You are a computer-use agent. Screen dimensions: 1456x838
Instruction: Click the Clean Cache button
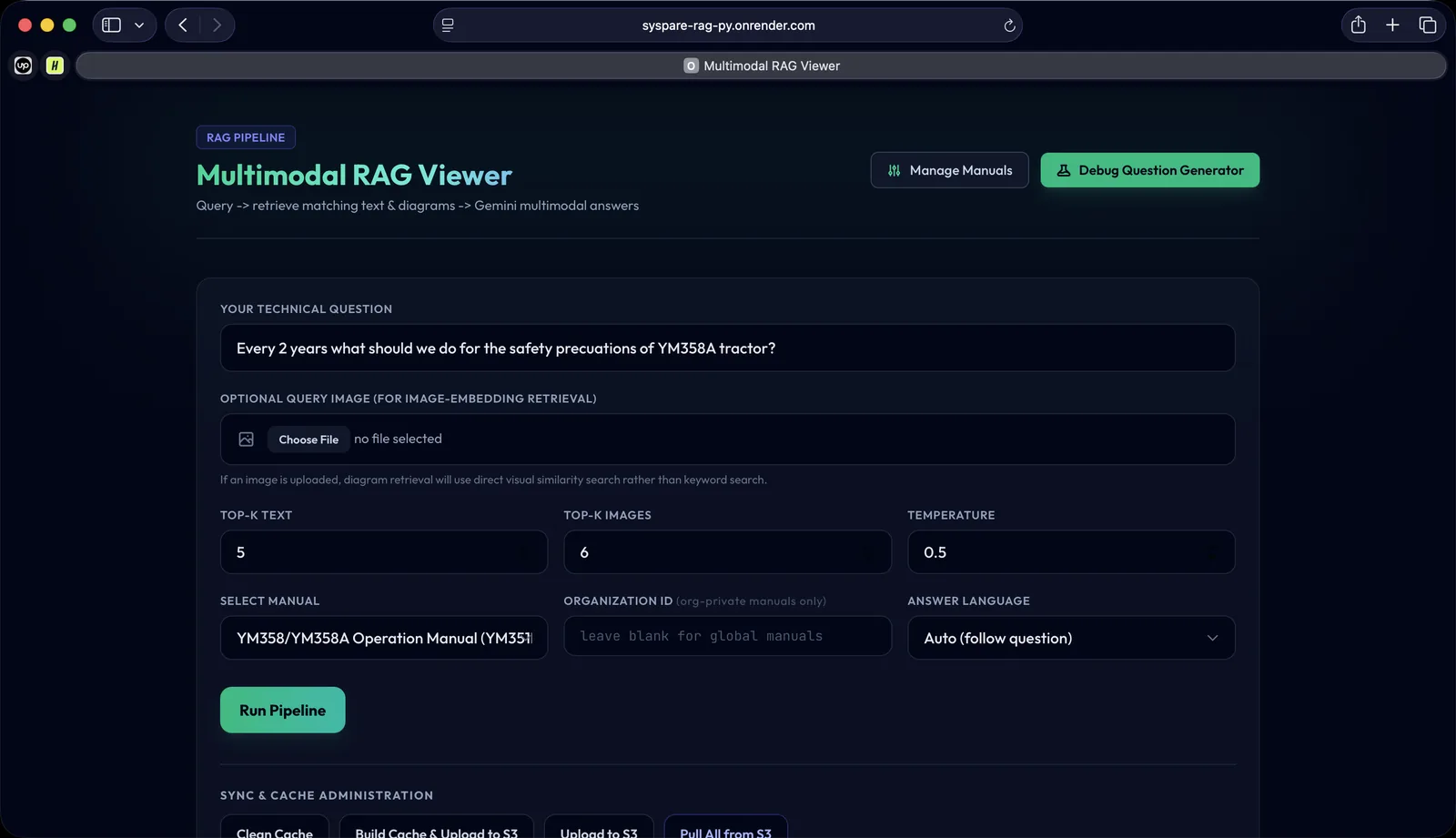tap(274, 828)
